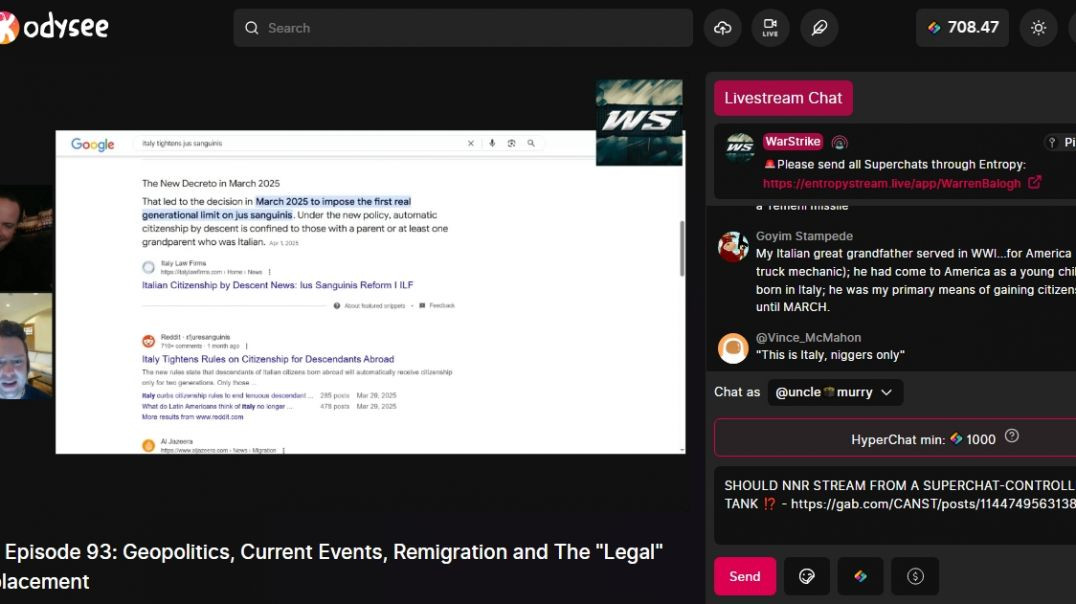Open More results from www.reddit.com

click(x=192, y=417)
